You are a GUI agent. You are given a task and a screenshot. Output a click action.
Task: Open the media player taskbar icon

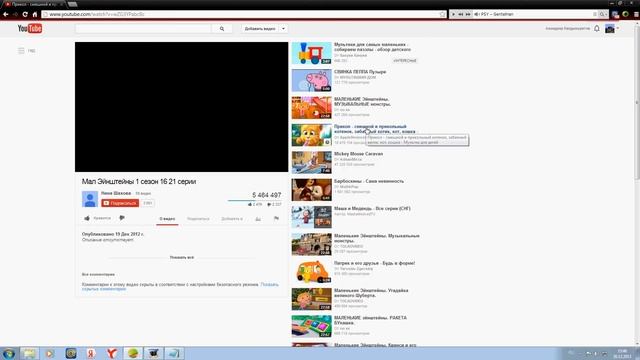[x=50, y=353]
